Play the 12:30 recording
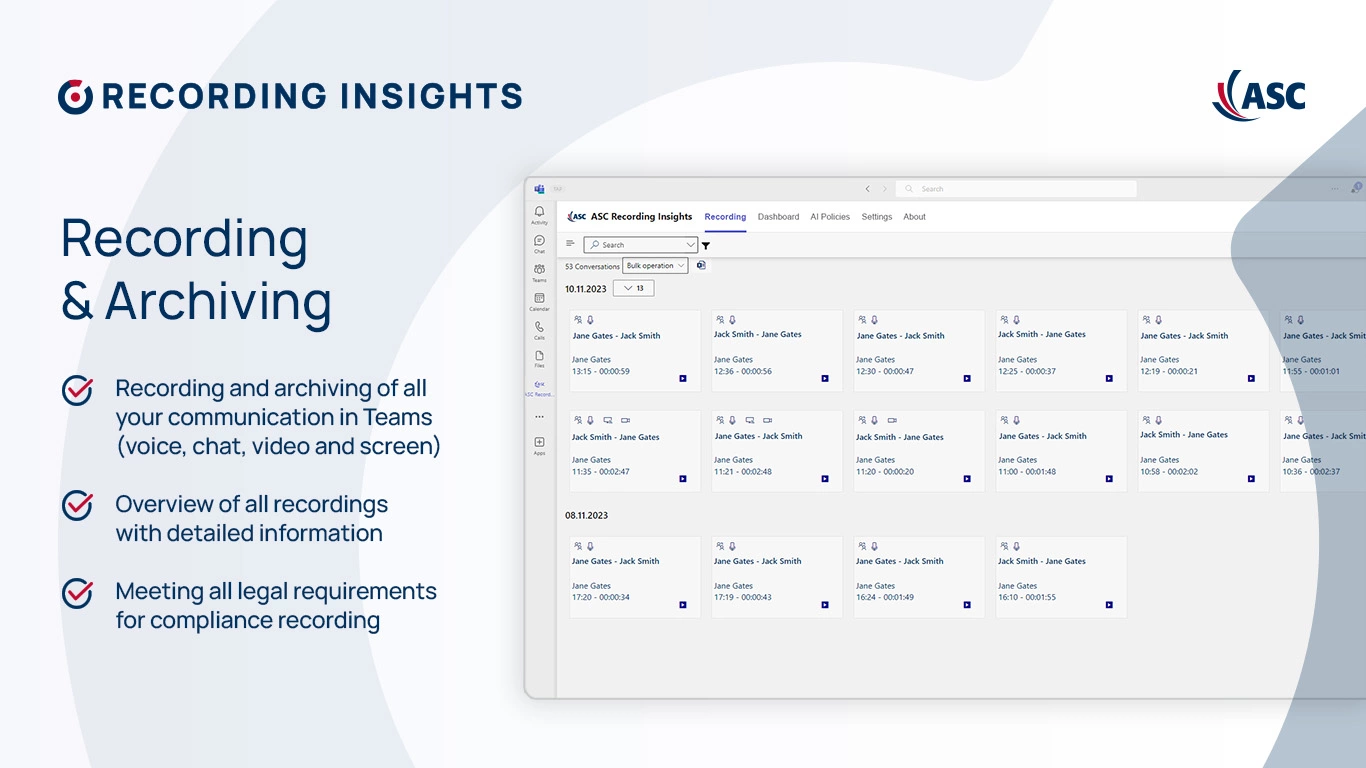Screen dimensions: 1366x768 [967, 378]
